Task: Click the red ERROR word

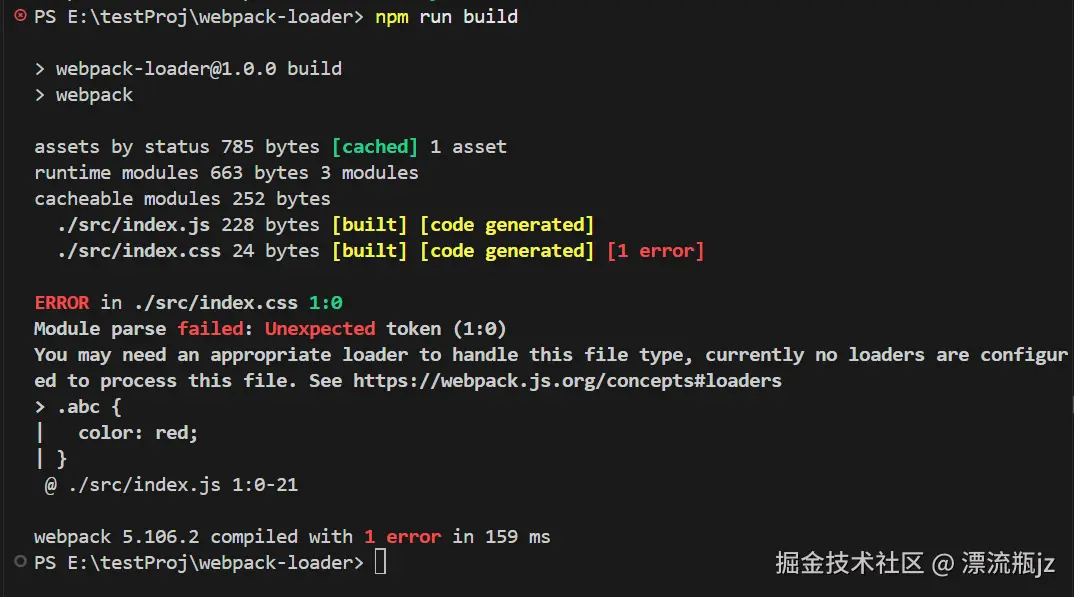Action: coord(62,303)
